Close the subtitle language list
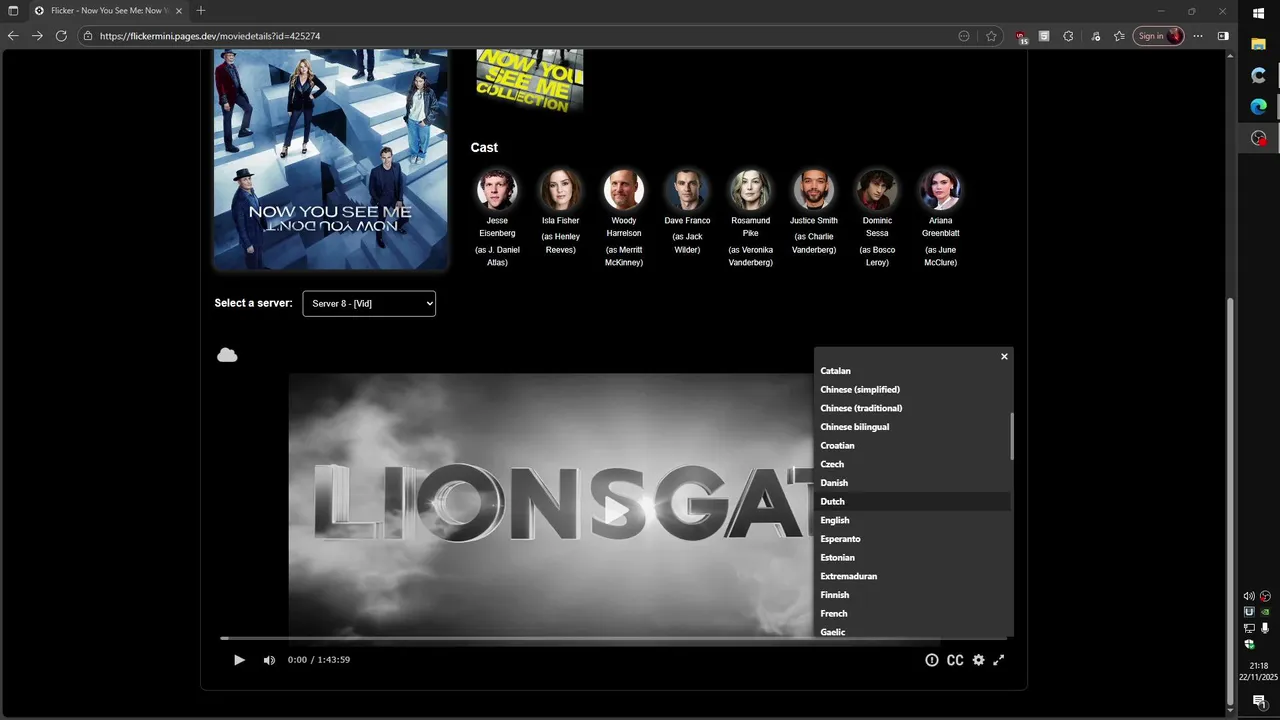Image resolution: width=1280 pixels, height=720 pixels. [1004, 356]
